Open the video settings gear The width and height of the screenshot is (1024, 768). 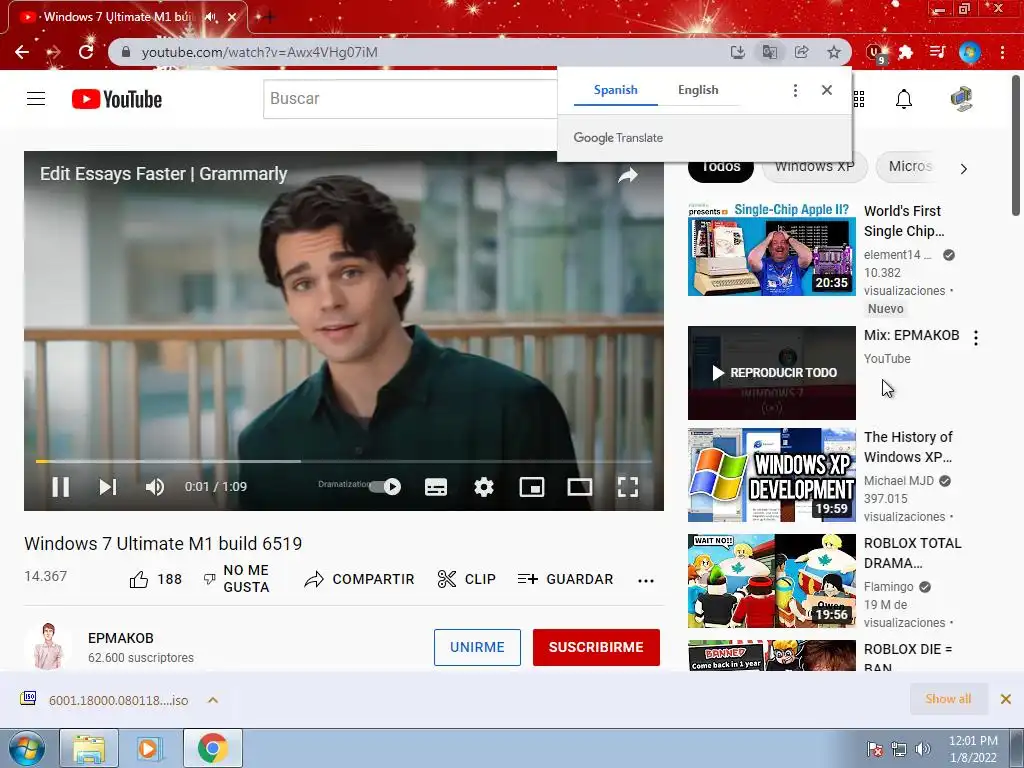[x=484, y=487]
